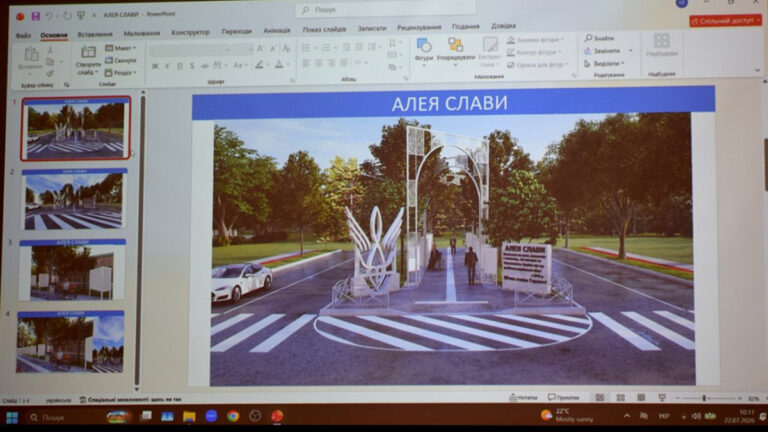The image size is (768, 432).
Task: Click the Copy icon in the clipboard group
Action: (50, 62)
